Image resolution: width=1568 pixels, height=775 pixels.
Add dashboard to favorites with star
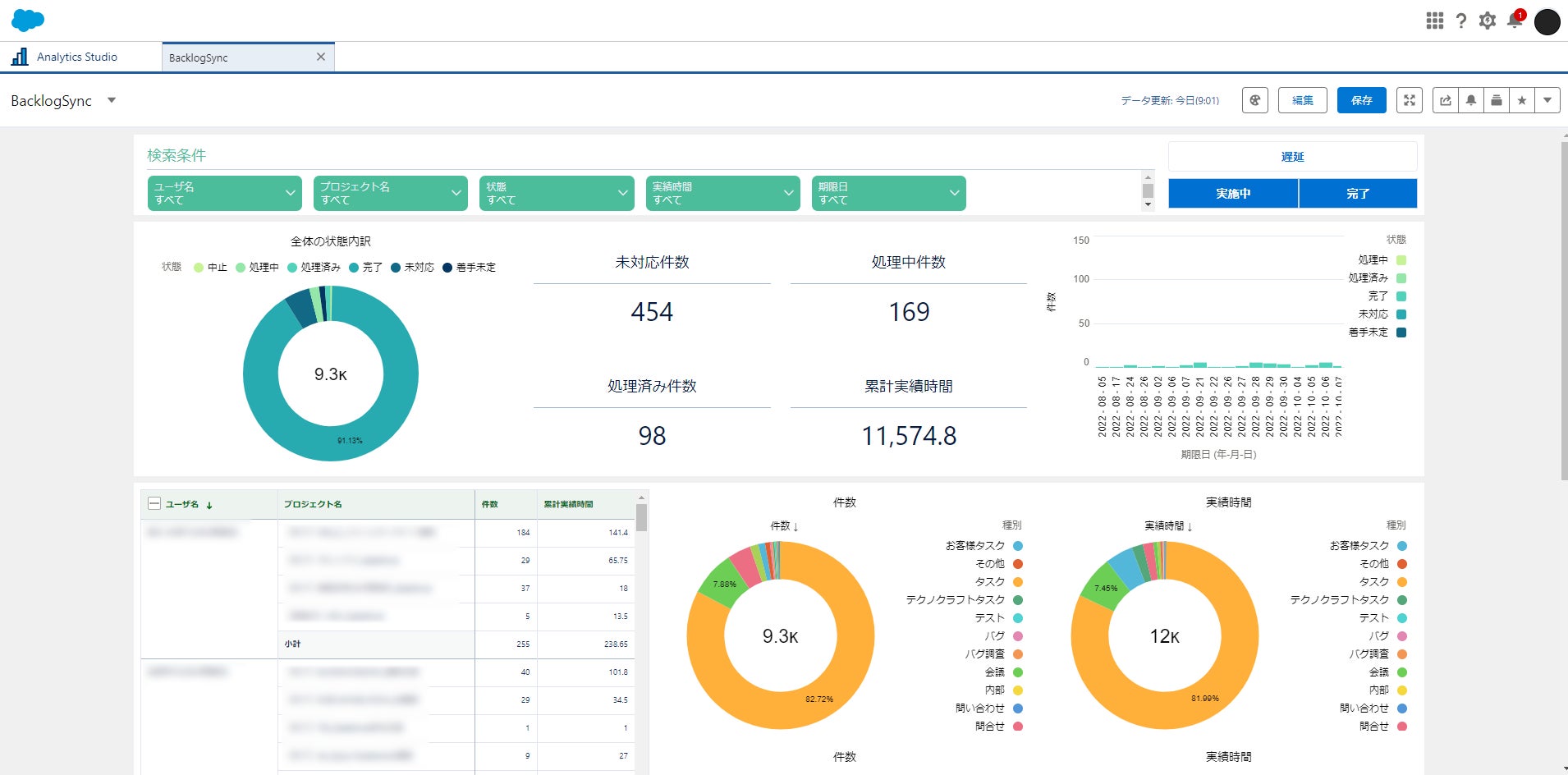(x=1522, y=100)
